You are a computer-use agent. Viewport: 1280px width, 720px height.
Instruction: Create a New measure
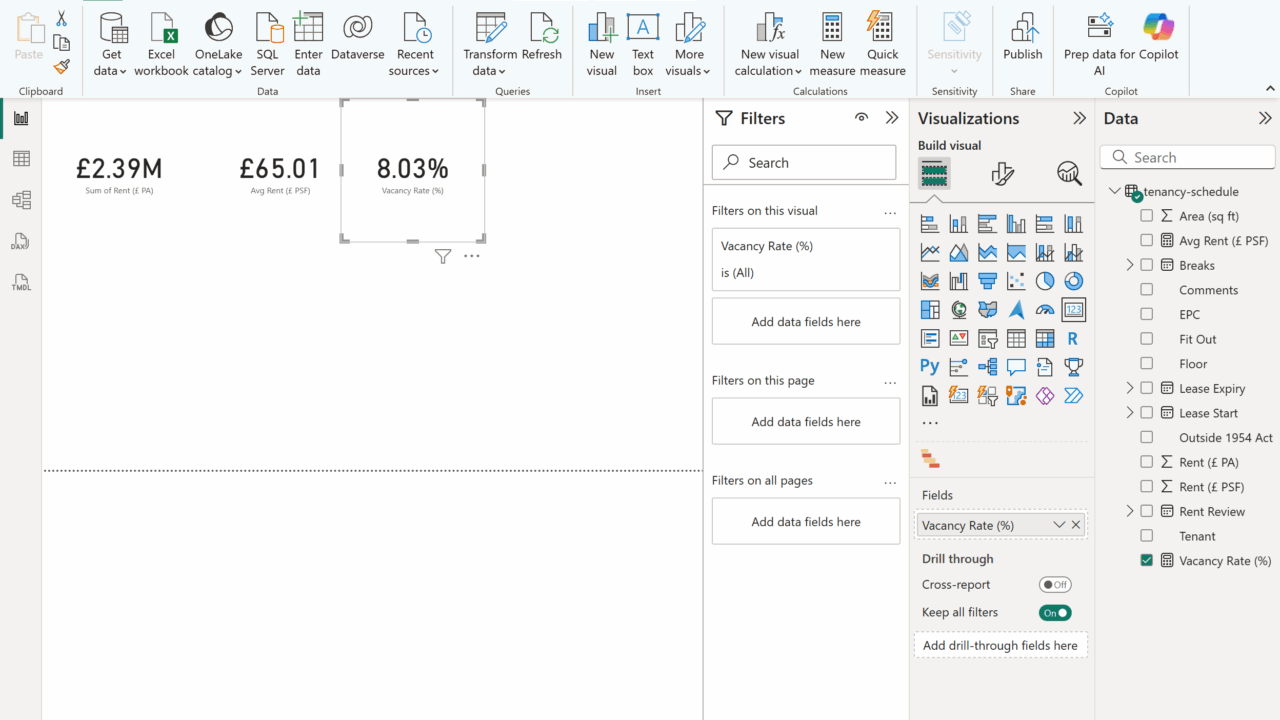[x=832, y=45]
